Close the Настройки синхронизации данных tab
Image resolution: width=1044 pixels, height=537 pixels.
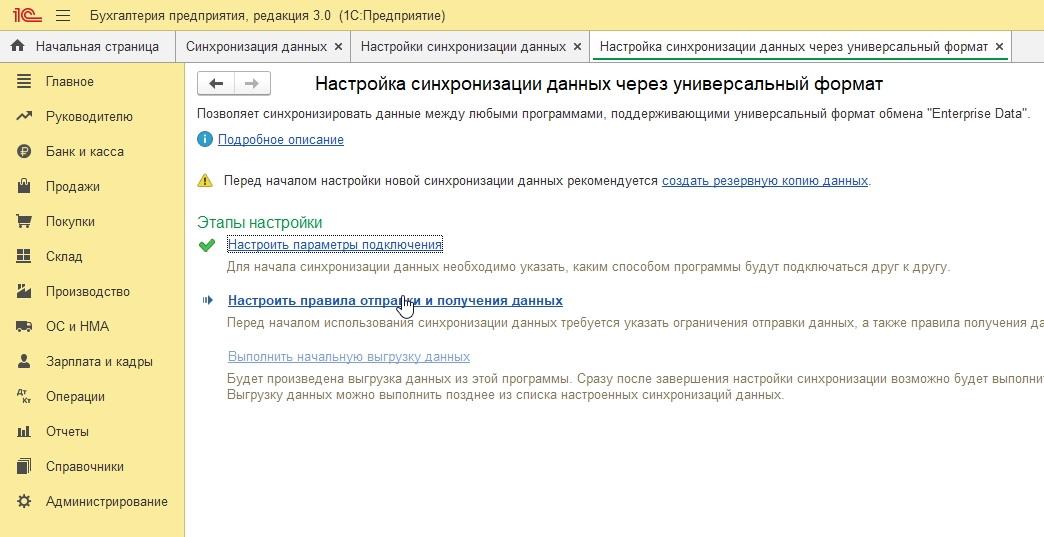tap(576, 46)
